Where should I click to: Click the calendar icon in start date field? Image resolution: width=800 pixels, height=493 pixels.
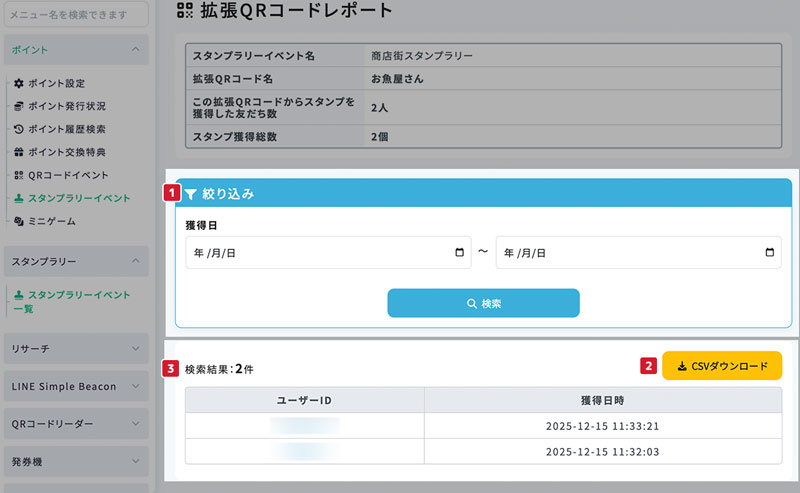pos(459,253)
